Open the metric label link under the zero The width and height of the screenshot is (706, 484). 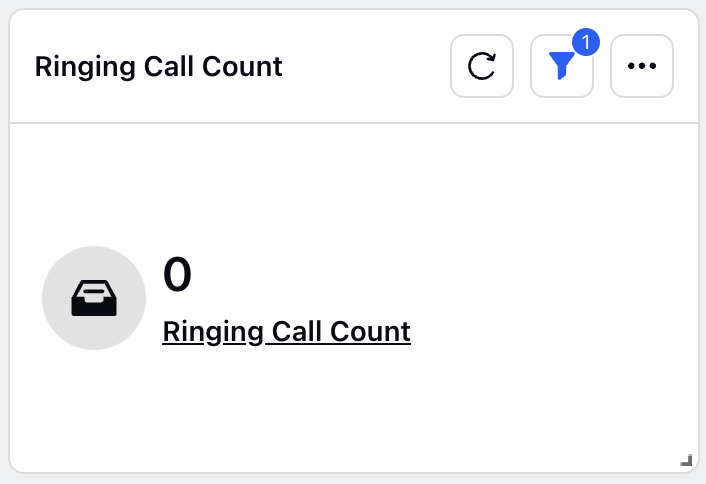[x=286, y=332]
